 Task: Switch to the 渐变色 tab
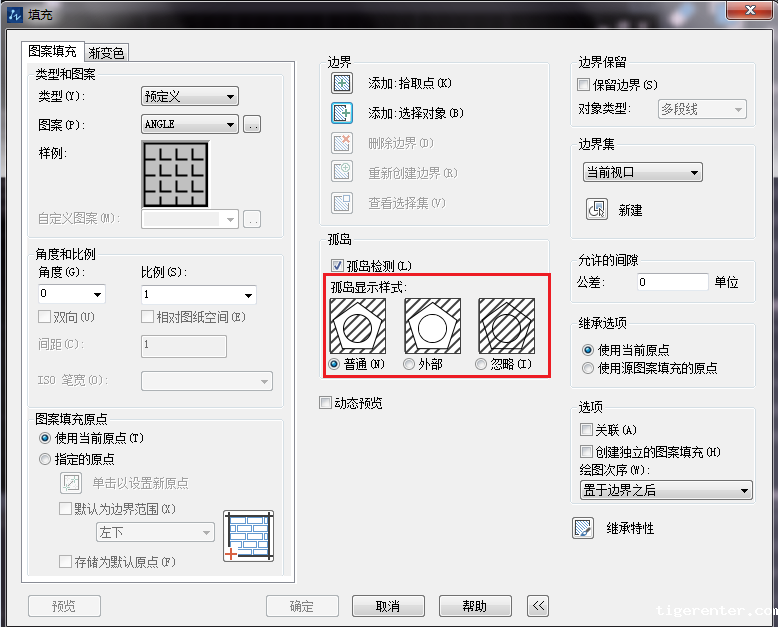(x=107, y=53)
